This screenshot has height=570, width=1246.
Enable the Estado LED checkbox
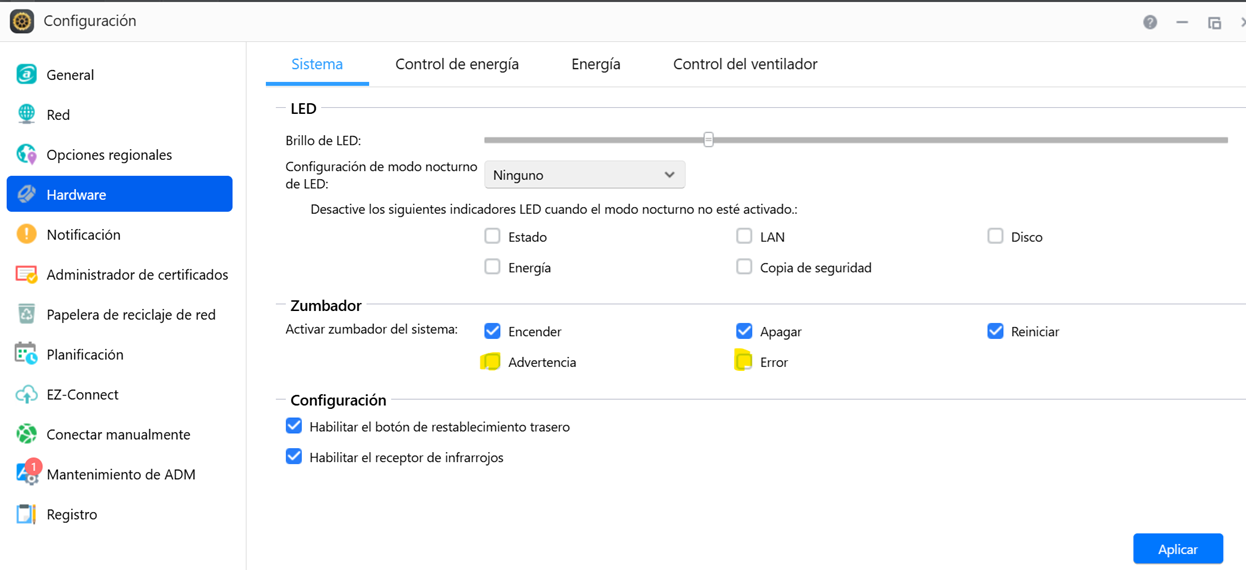492,237
